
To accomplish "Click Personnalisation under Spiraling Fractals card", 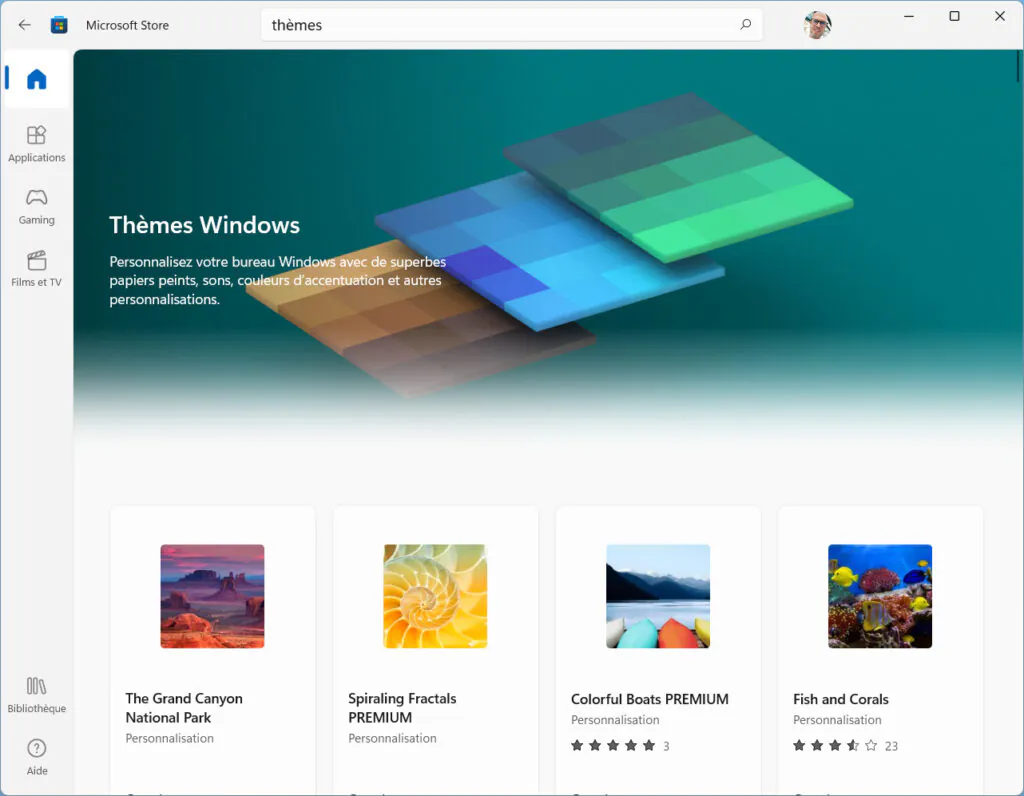I will click(x=392, y=738).
